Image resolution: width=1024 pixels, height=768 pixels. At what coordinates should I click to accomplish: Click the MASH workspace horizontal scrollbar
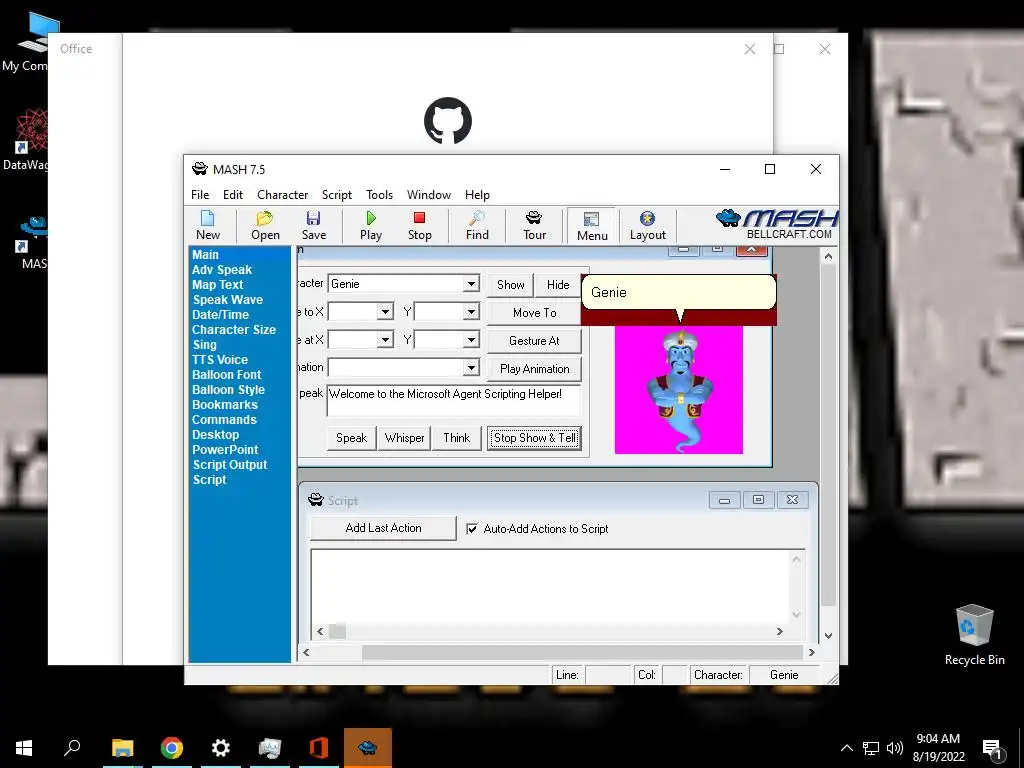559,652
